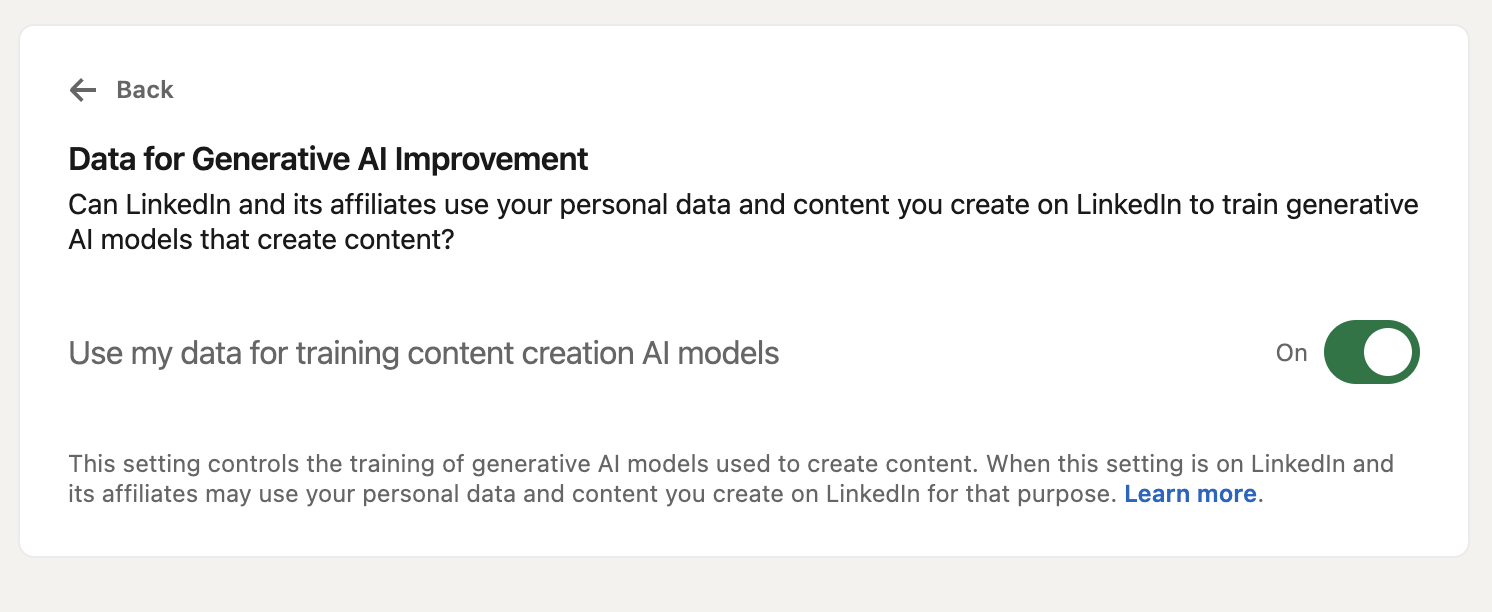Open the "Learn more" link
Image resolution: width=1492 pixels, height=612 pixels.
[x=1190, y=494]
